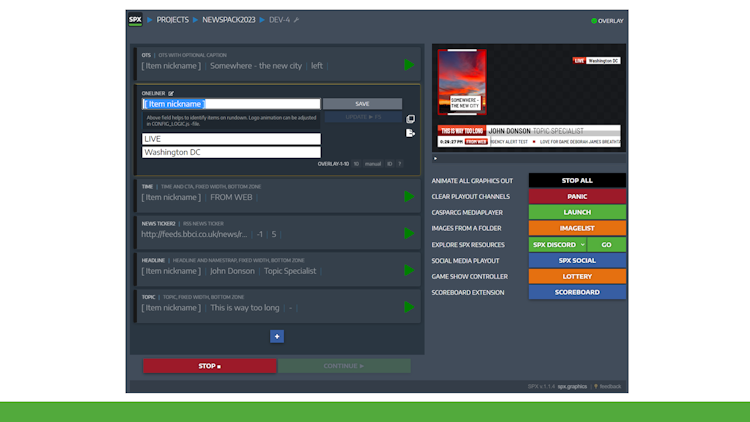
Task: Click the pencil icon beside DEV-4
Action: [296, 20]
